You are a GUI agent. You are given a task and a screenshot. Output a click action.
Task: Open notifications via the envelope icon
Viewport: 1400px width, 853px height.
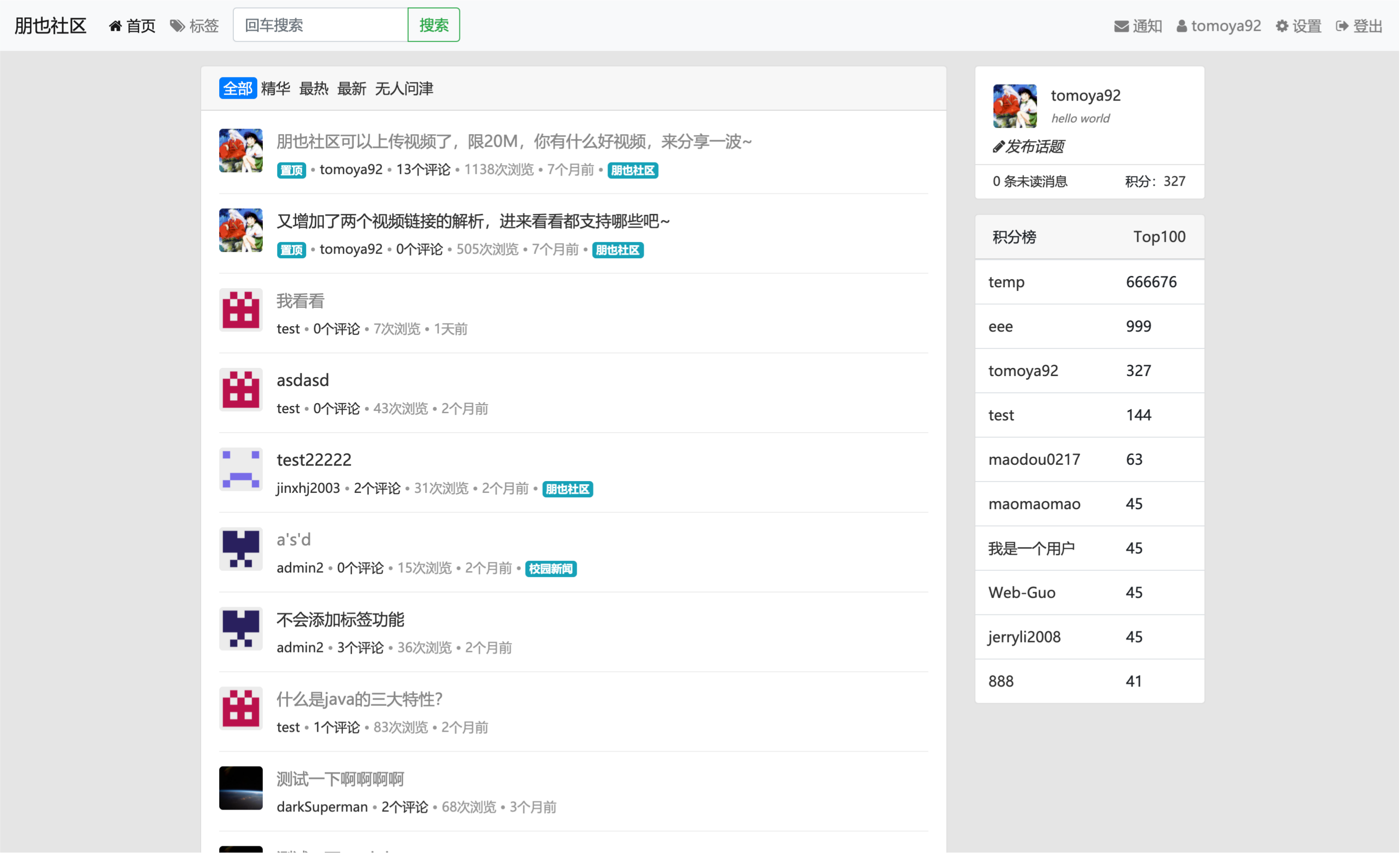[x=1120, y=25]
